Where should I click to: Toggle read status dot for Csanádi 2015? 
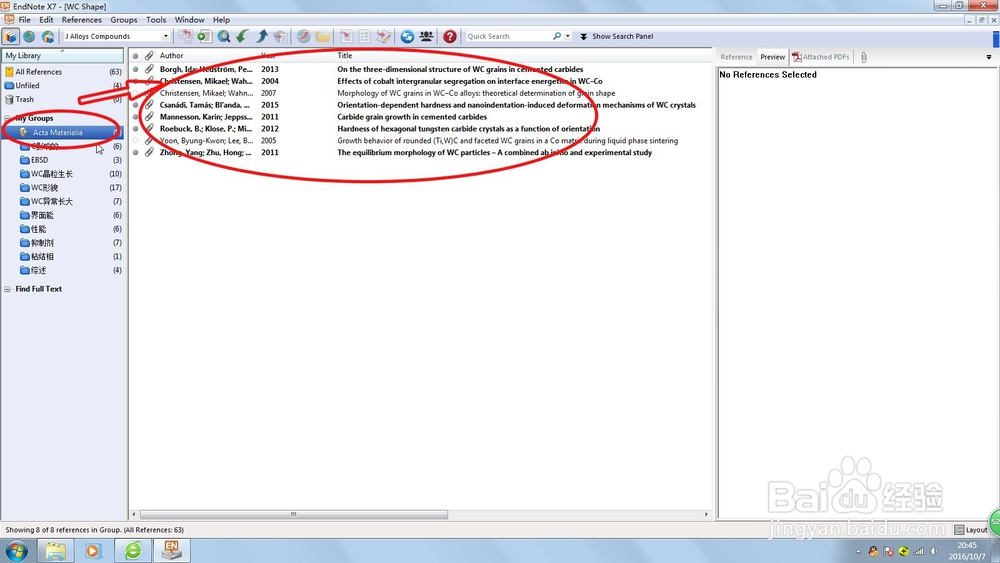pos(135,105)
